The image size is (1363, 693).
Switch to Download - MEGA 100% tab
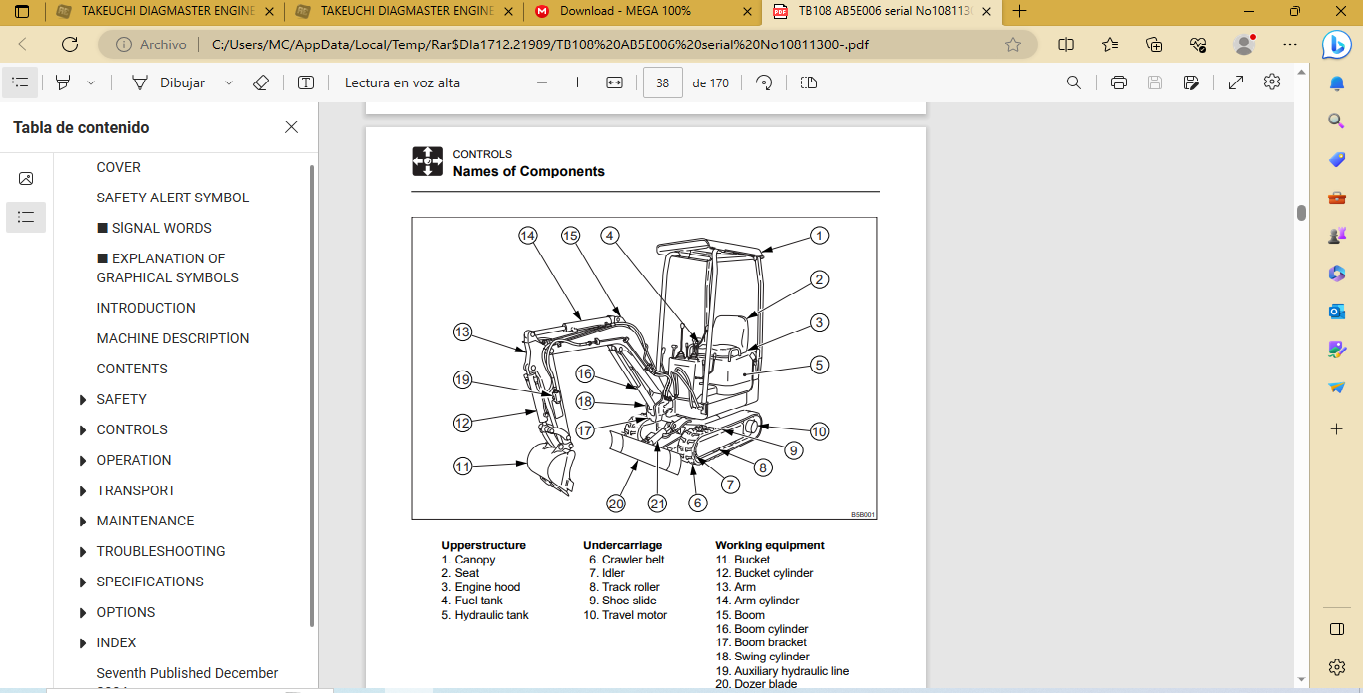(x=625, y=12)
